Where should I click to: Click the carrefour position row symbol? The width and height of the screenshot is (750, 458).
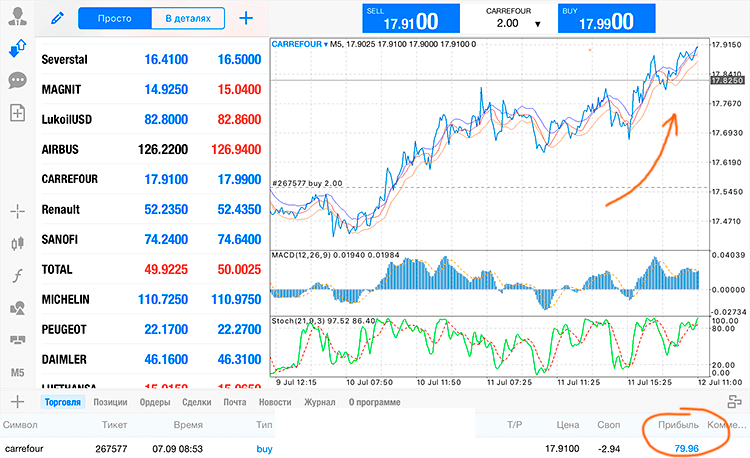click(24, 448)
